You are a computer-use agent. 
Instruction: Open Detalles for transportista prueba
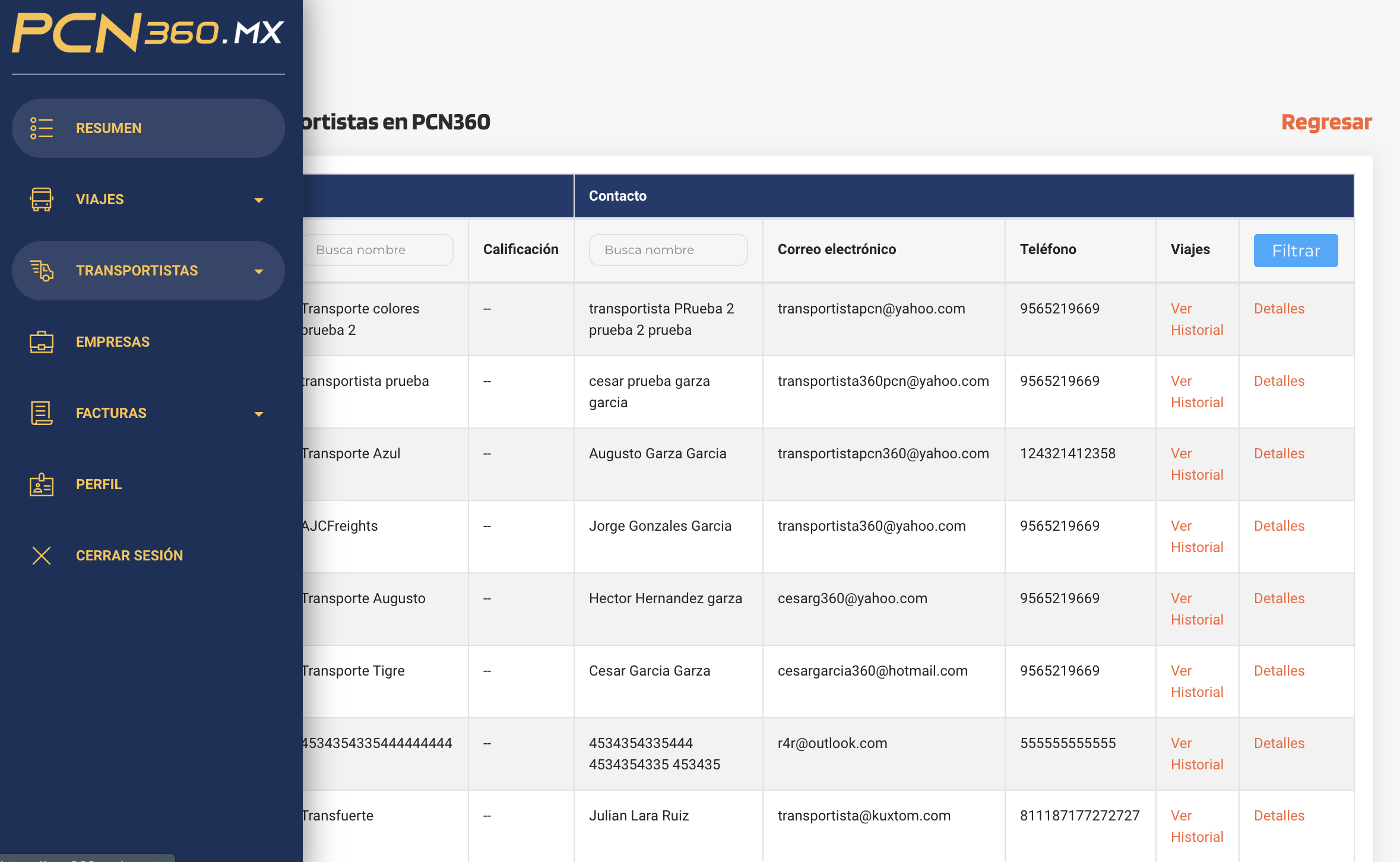pyautogui.click(x=1279, y=381)
